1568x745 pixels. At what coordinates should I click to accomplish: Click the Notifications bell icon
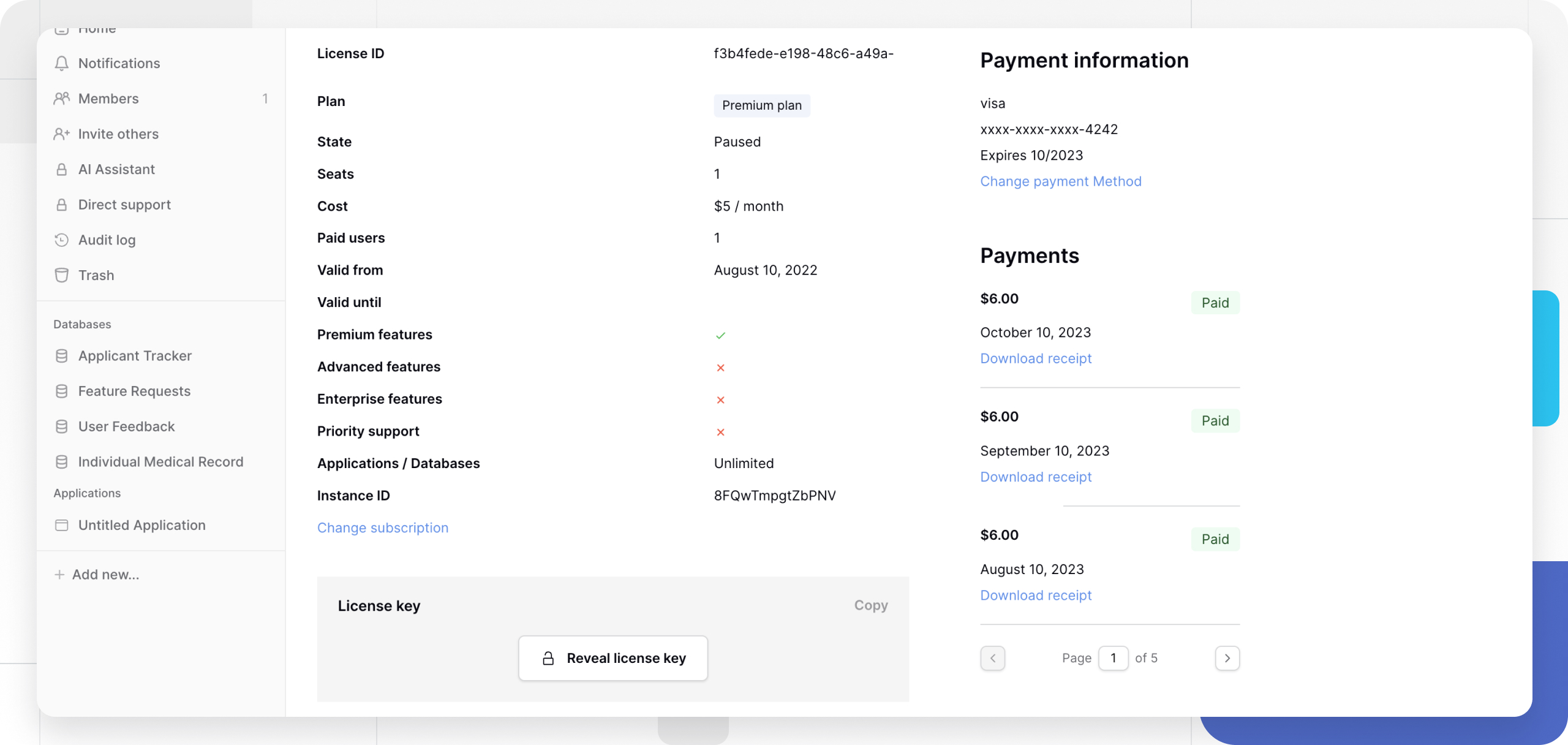coord(61,64)
